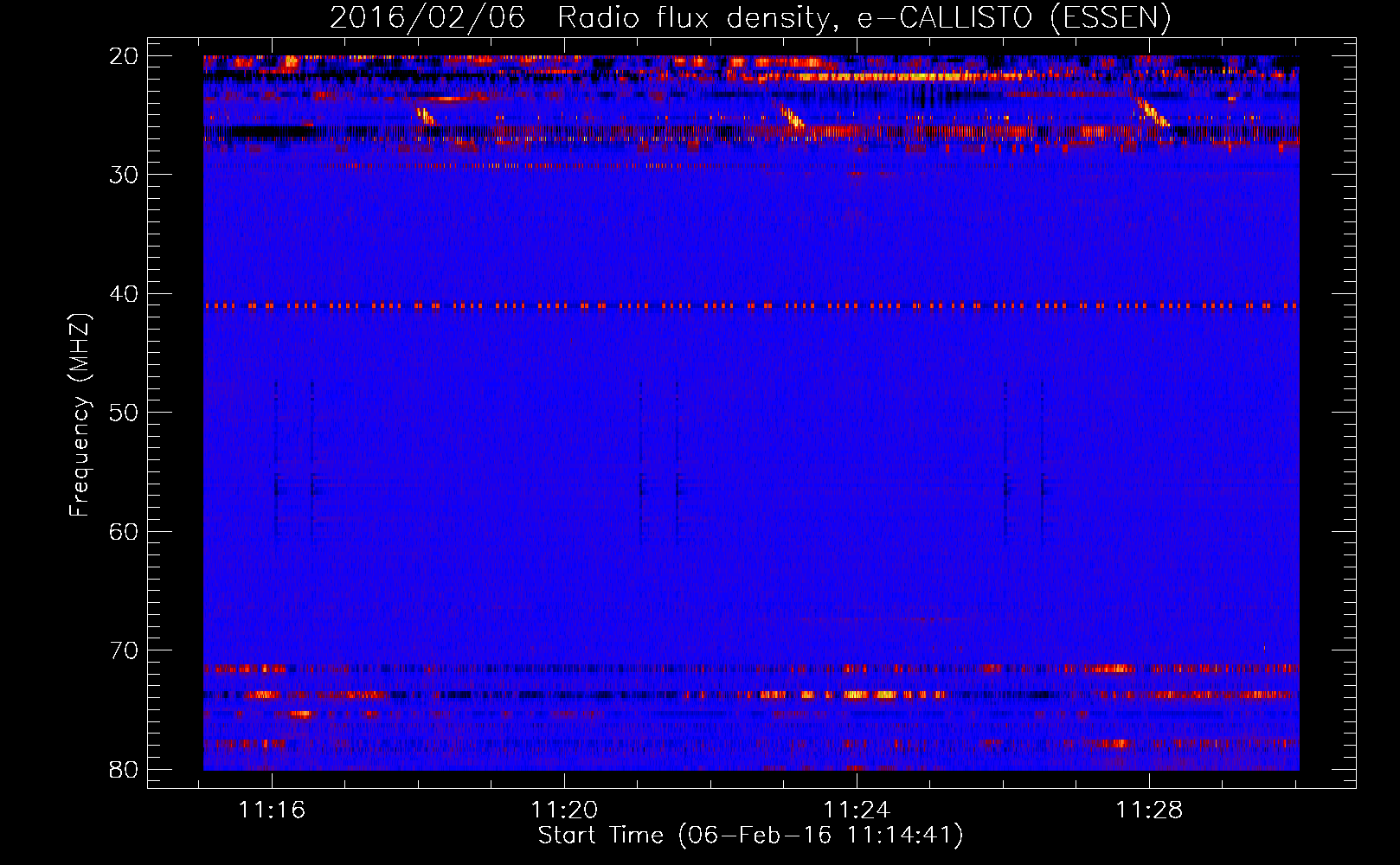Click the short drifting burst near 11:18 at 25 MHz
This screenshot has width=1400, height=865.
click(x=425, y=116)
